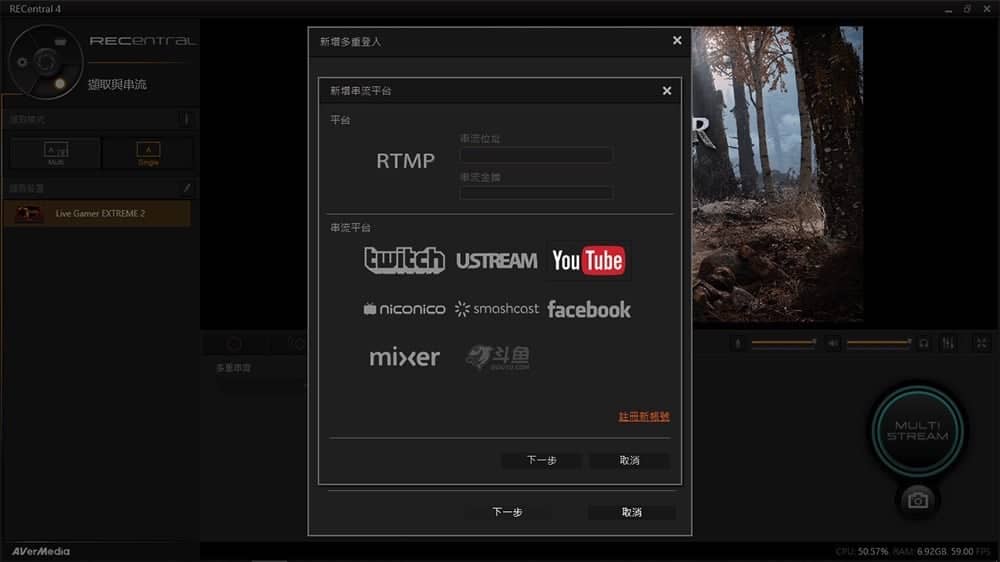Click the 6.92GB RAM readout
The image size is (1000, 562).
(931, 551)
